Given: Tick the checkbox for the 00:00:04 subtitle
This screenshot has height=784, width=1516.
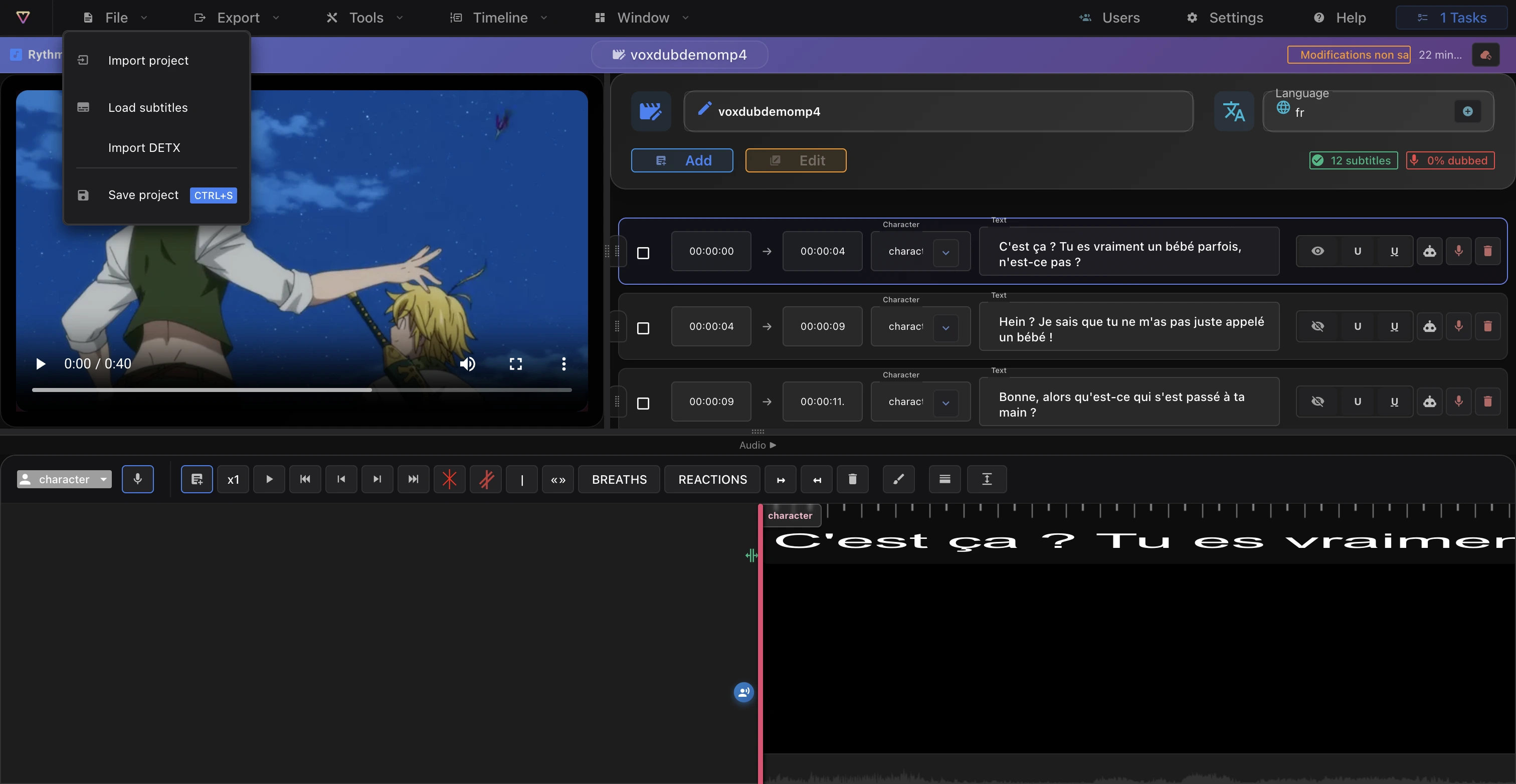Looking at the screenshot, I should click(x=643, y=328).
